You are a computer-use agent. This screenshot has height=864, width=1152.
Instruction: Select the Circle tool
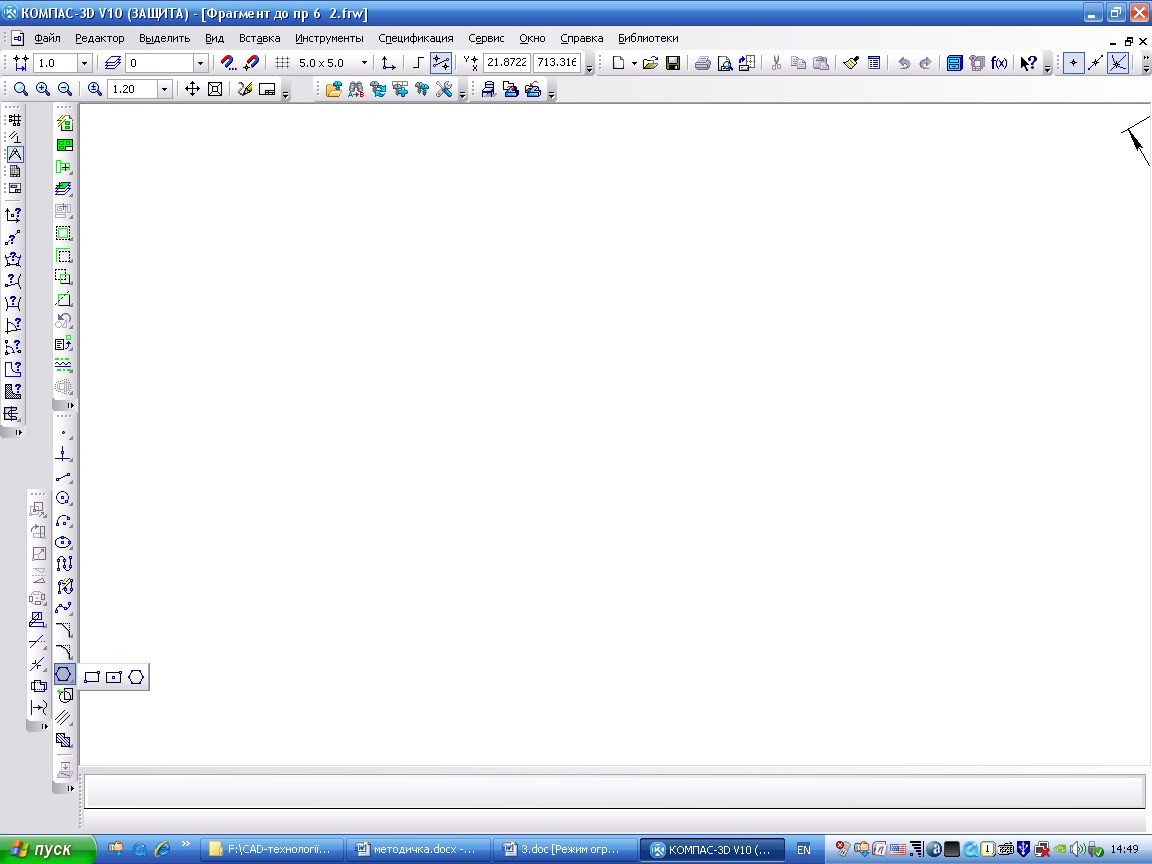click(64, 498)
